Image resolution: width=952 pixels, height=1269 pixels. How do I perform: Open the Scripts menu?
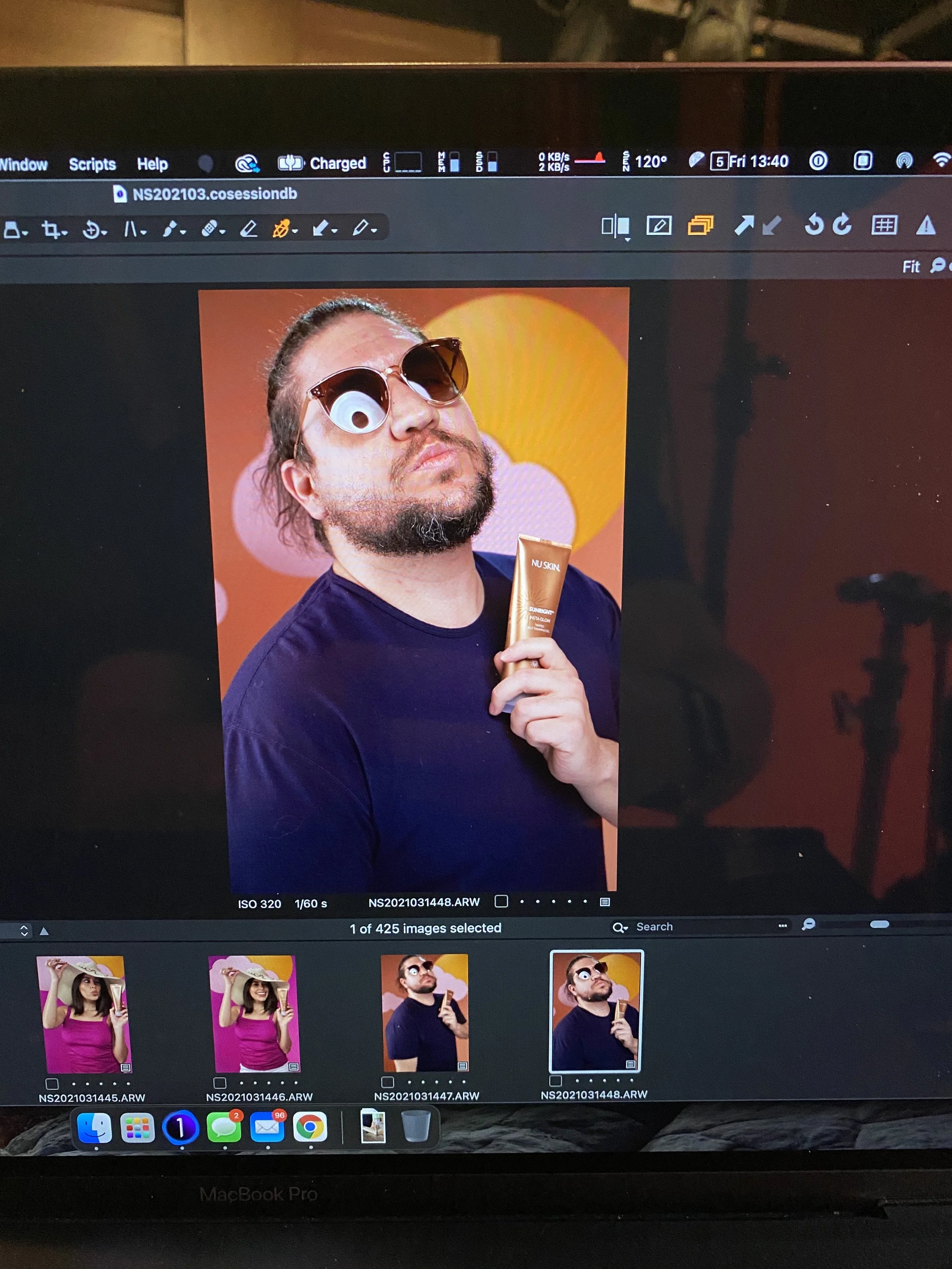[93, 164]
